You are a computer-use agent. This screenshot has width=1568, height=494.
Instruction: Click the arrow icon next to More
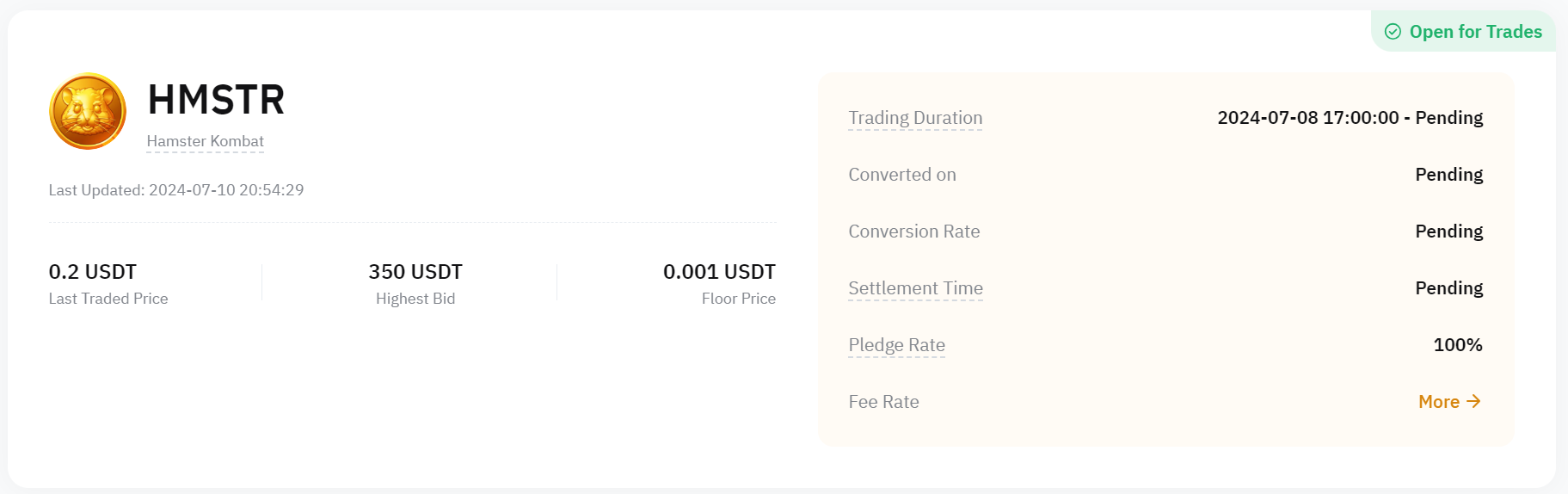click(x=1473, y=402)
